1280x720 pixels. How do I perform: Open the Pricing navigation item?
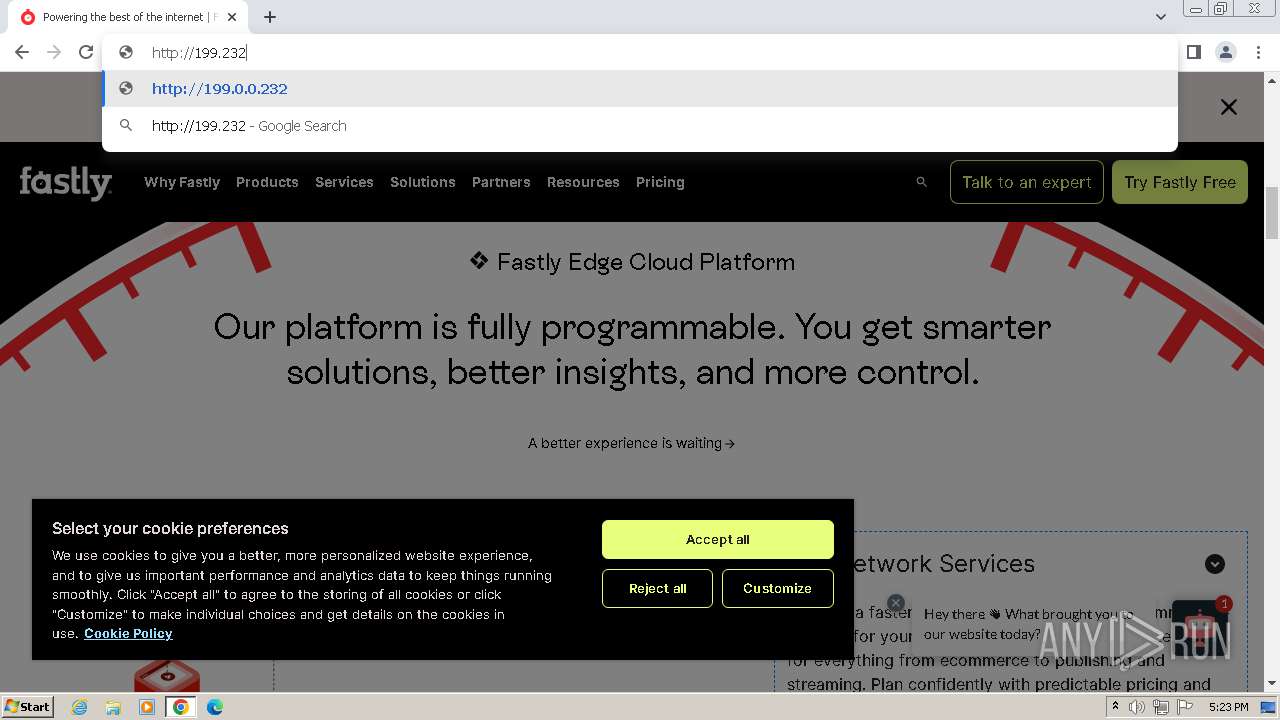[660, 182]
